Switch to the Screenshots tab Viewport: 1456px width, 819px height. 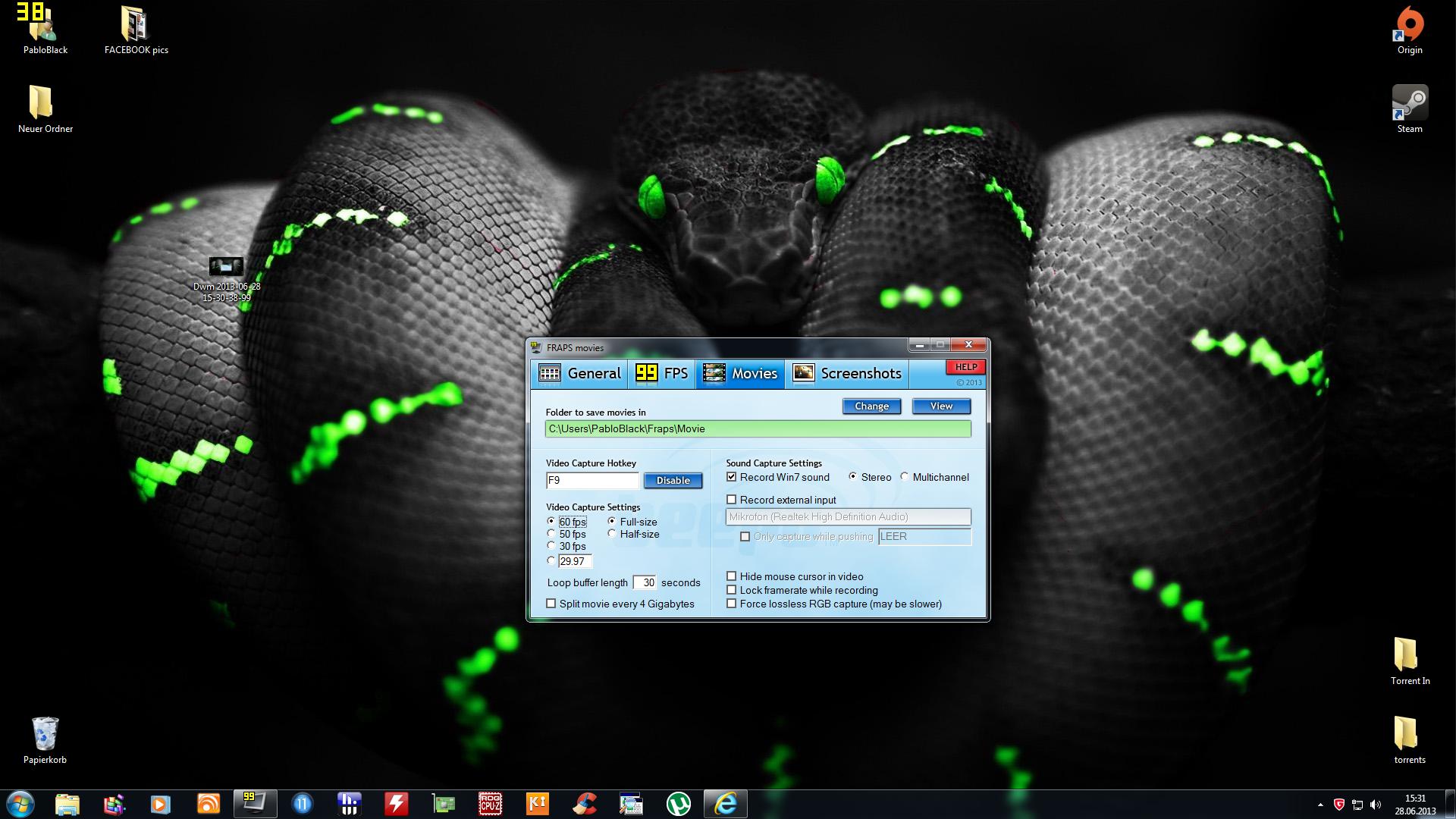(x=847, y=373)
